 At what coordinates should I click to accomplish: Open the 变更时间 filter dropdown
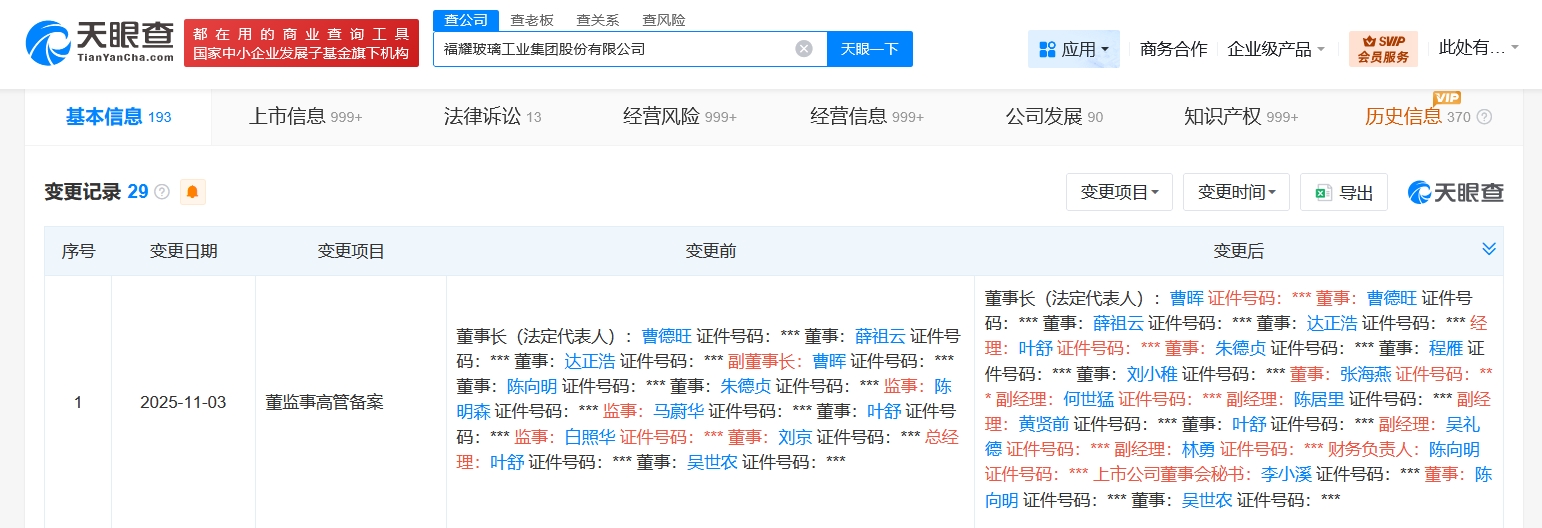click(1235, 192)
